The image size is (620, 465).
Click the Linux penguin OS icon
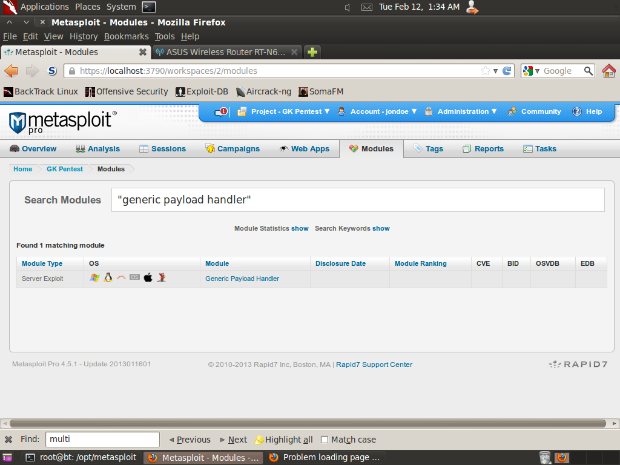click(x=108, y=278)
